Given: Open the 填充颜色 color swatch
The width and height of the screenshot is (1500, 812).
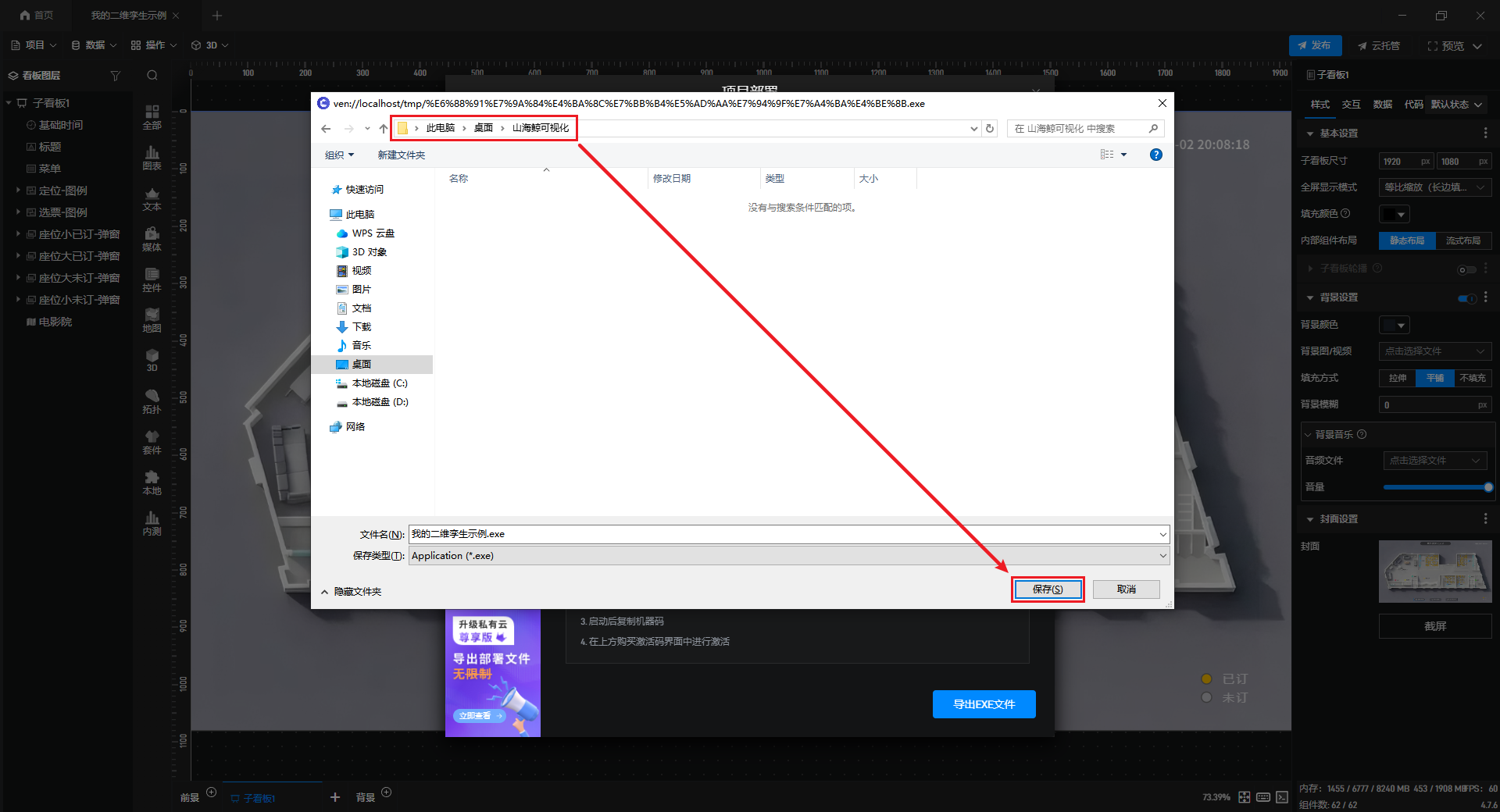Looking at the screenshot, I should [x=1395, y=214].
